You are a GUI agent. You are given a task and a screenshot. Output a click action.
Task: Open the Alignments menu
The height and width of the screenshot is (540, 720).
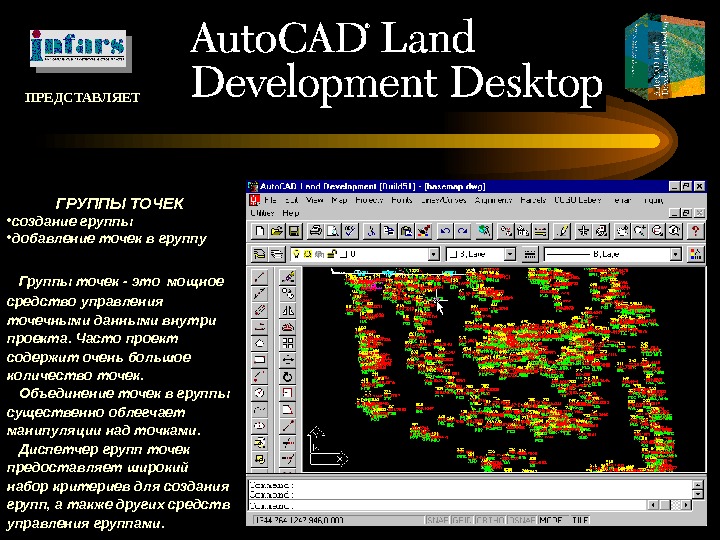(493, 200)
